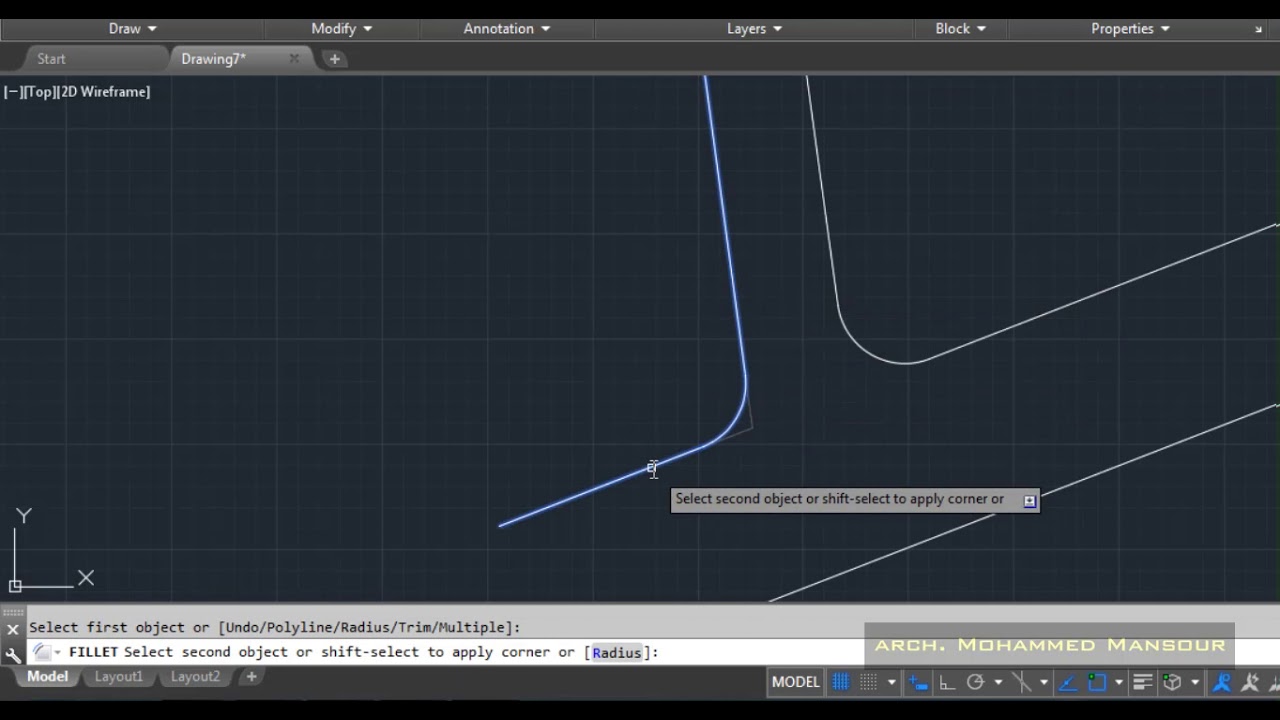Screen dimensions: 1280x720
Task: Click the UCS origin icon square
Action: 15,586
